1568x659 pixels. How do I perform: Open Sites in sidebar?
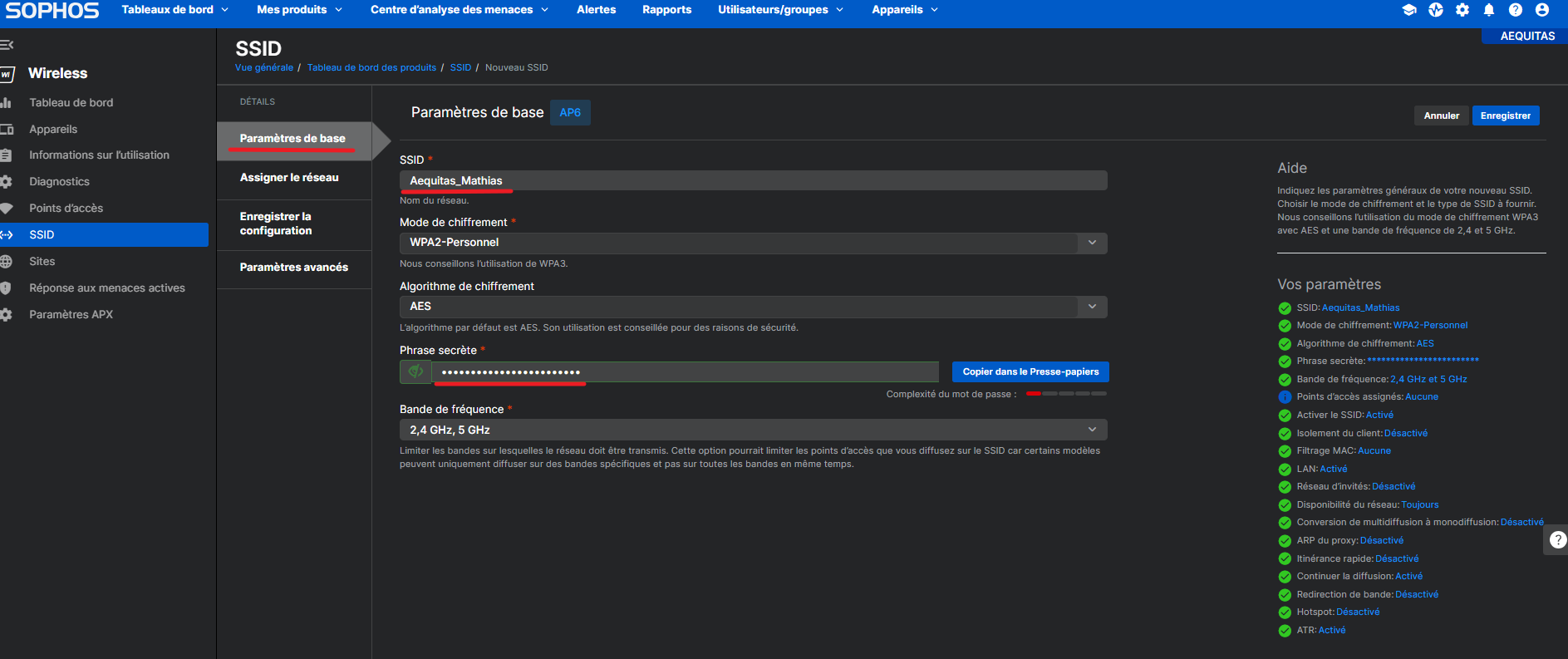pyautogui.click(x=42, y=262)
